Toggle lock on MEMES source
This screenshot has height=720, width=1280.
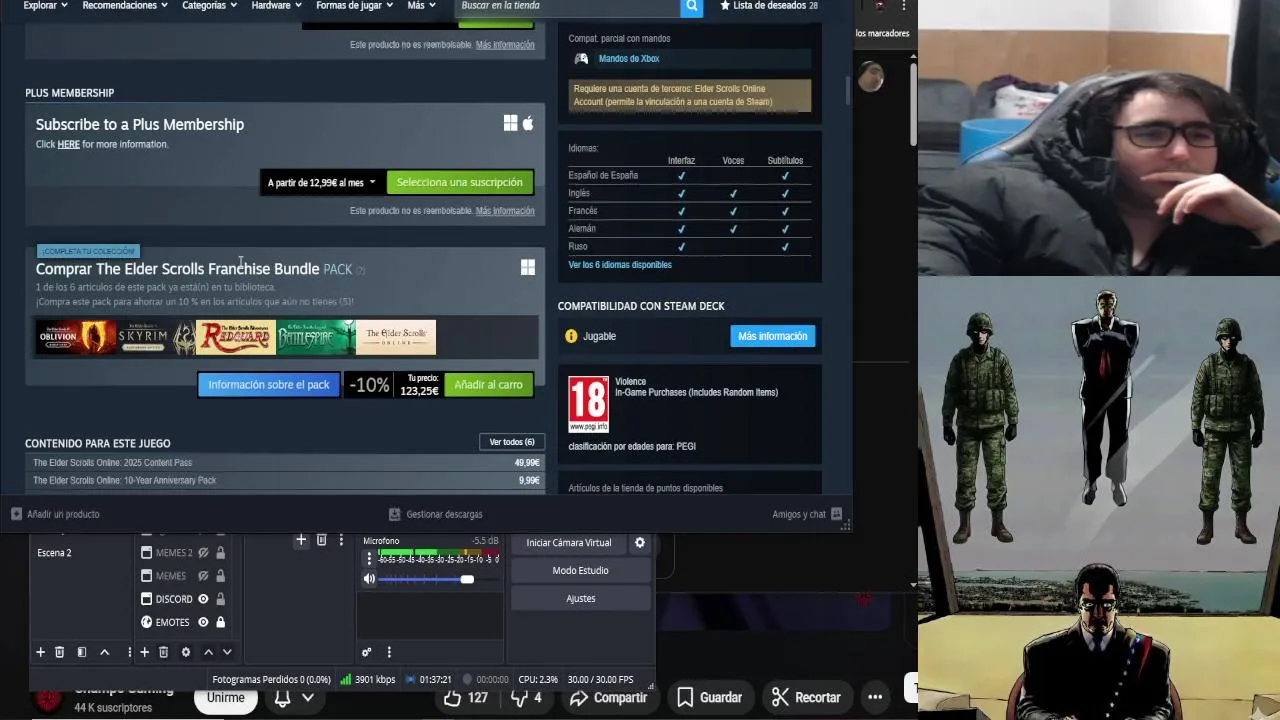coord(220,576)
